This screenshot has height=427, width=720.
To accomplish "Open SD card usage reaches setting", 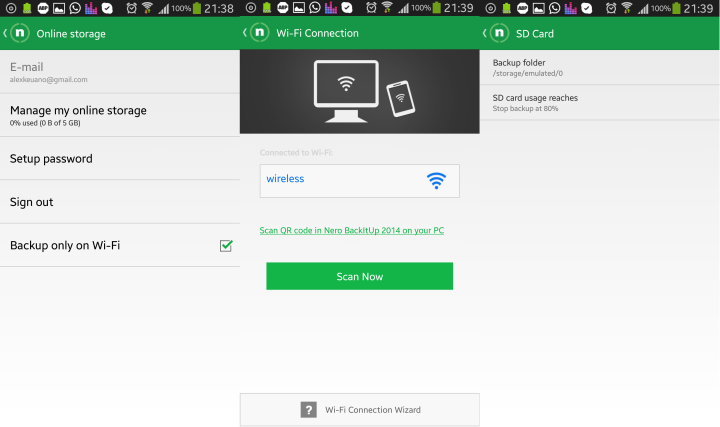I will tap(600, 103).
